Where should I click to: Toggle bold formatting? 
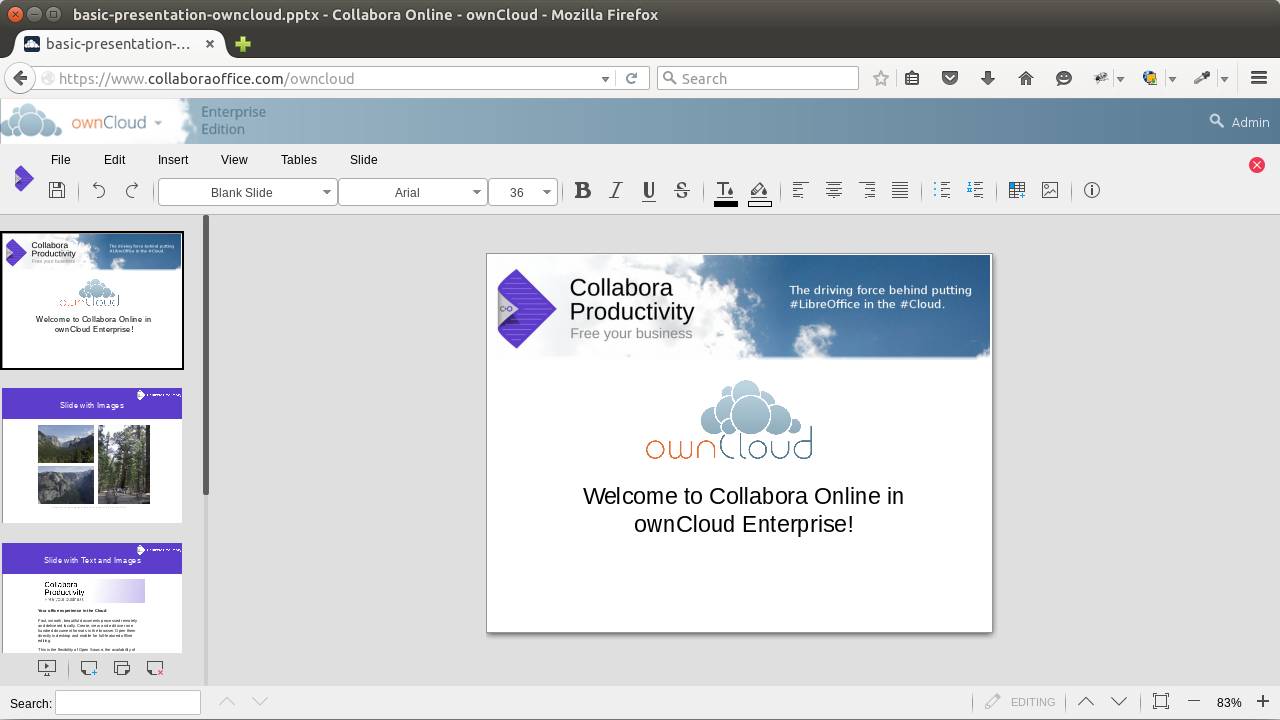[x=583, y=190]
